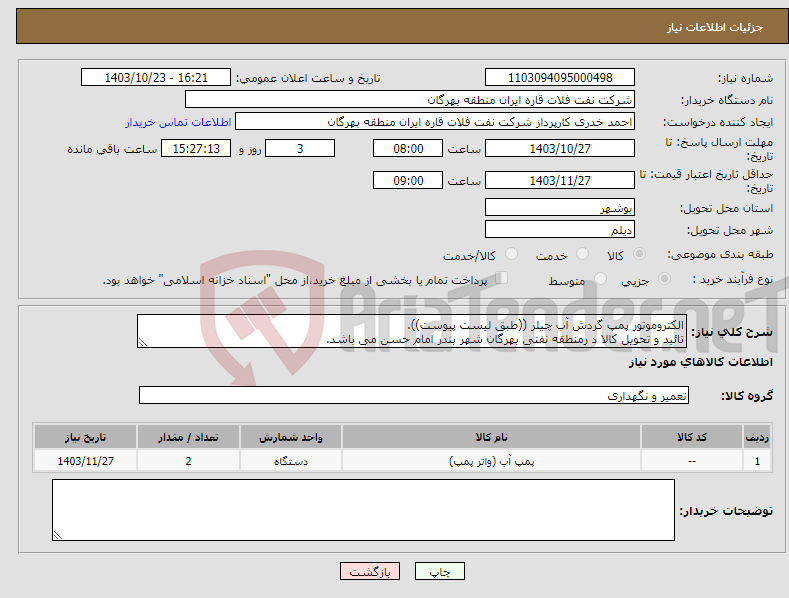Click the delivery city field دیلم
The width and height of the screenshot is (789, 598).
click(560, 230)
